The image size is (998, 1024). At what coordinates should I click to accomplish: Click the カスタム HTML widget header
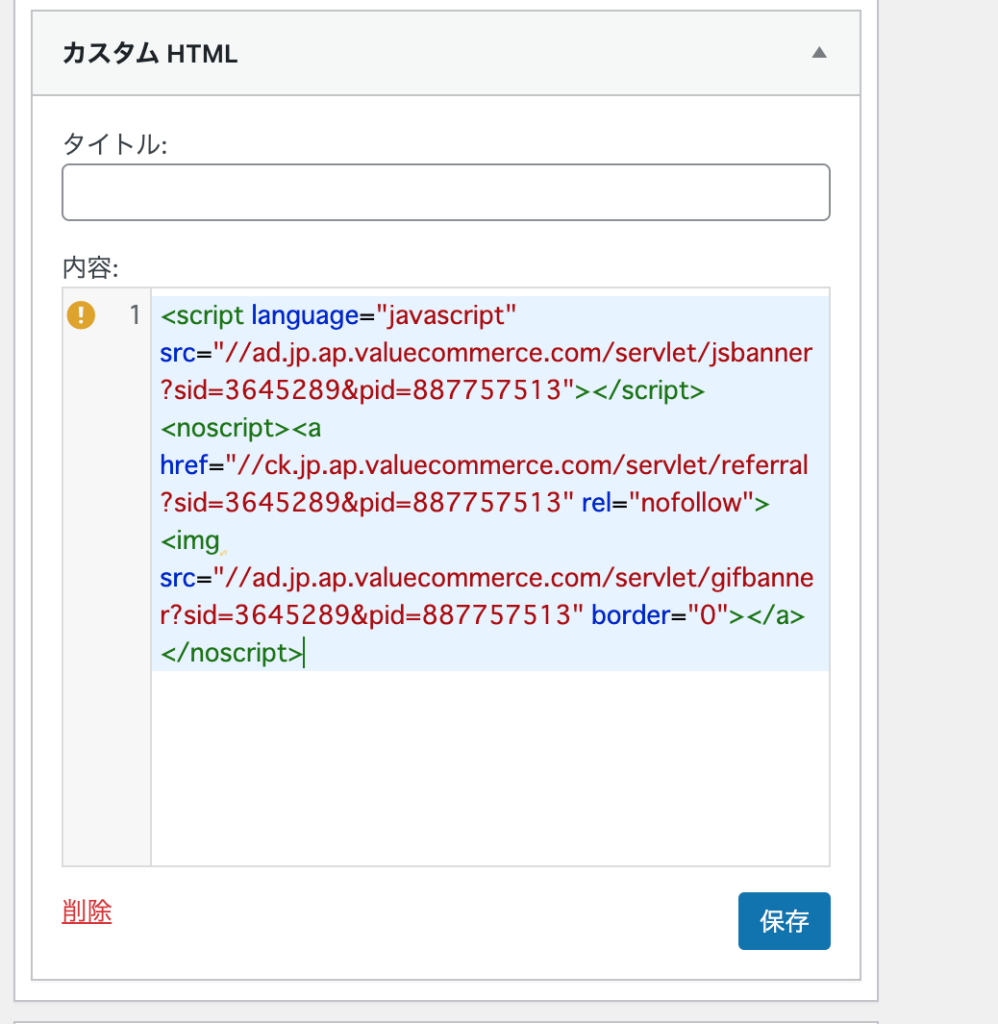click(446, 53)
